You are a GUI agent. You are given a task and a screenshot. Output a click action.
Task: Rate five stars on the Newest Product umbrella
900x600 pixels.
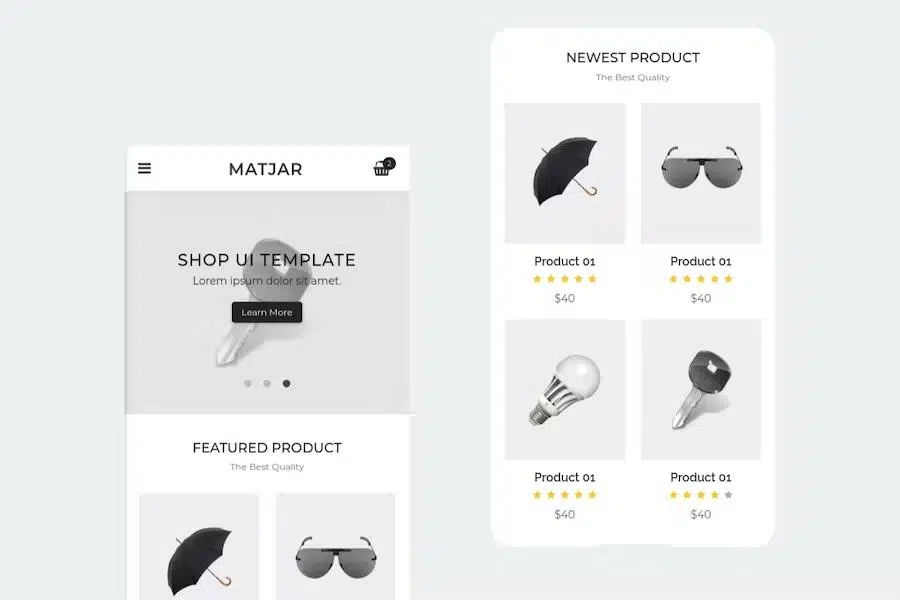tap(592, 279)
